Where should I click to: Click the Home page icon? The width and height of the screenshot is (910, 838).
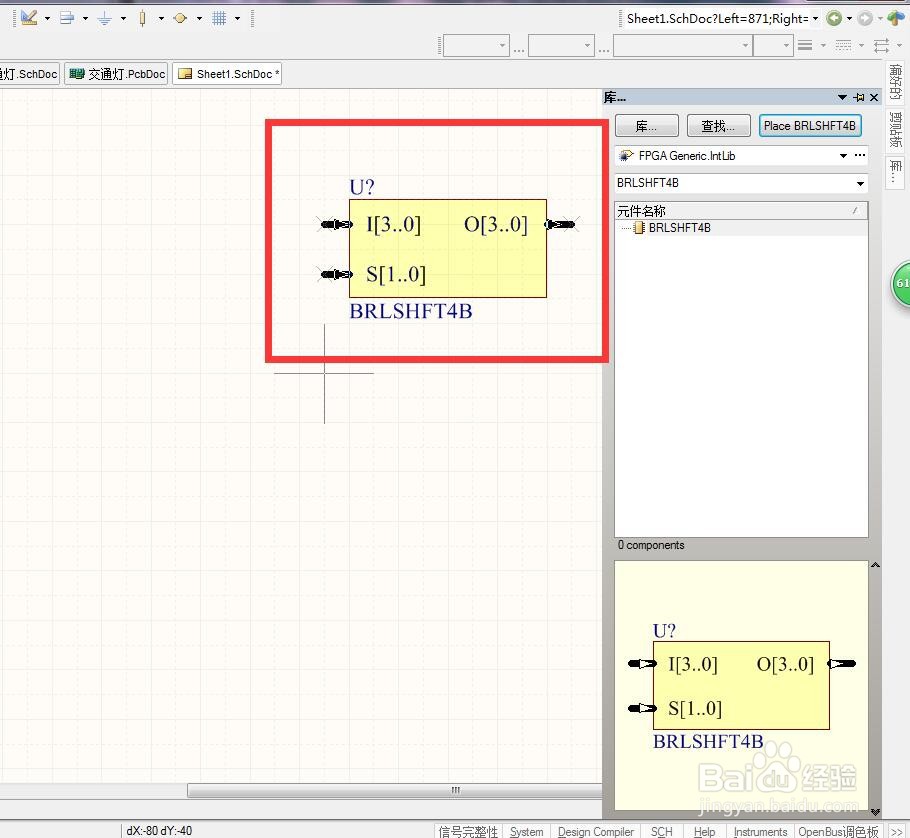pos(895,19)
